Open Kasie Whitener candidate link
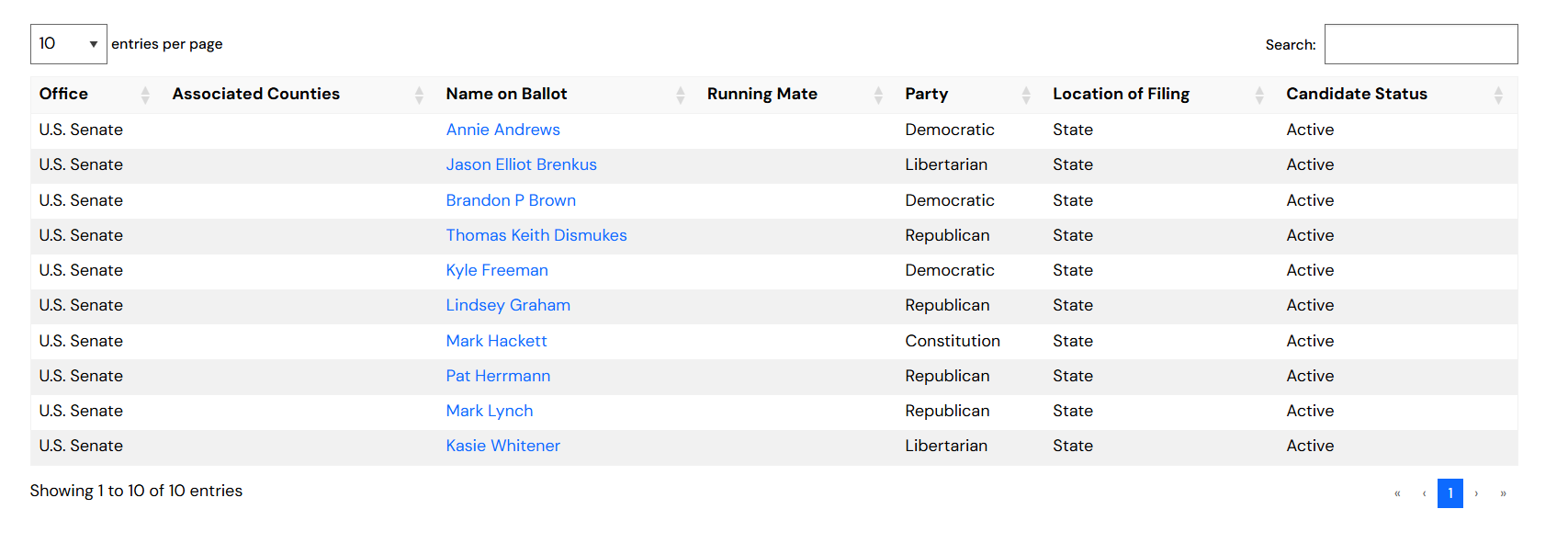The height and width of the screenshot is (543, 1568). (x=502, y=446)
